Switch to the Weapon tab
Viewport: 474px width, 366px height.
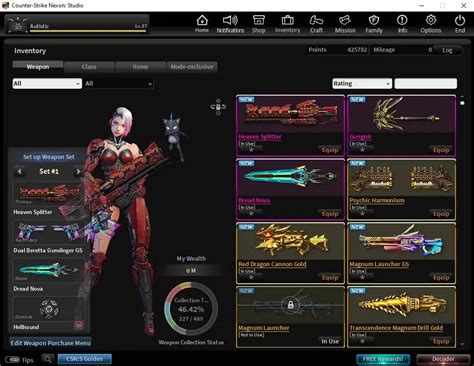click(38, 67)
